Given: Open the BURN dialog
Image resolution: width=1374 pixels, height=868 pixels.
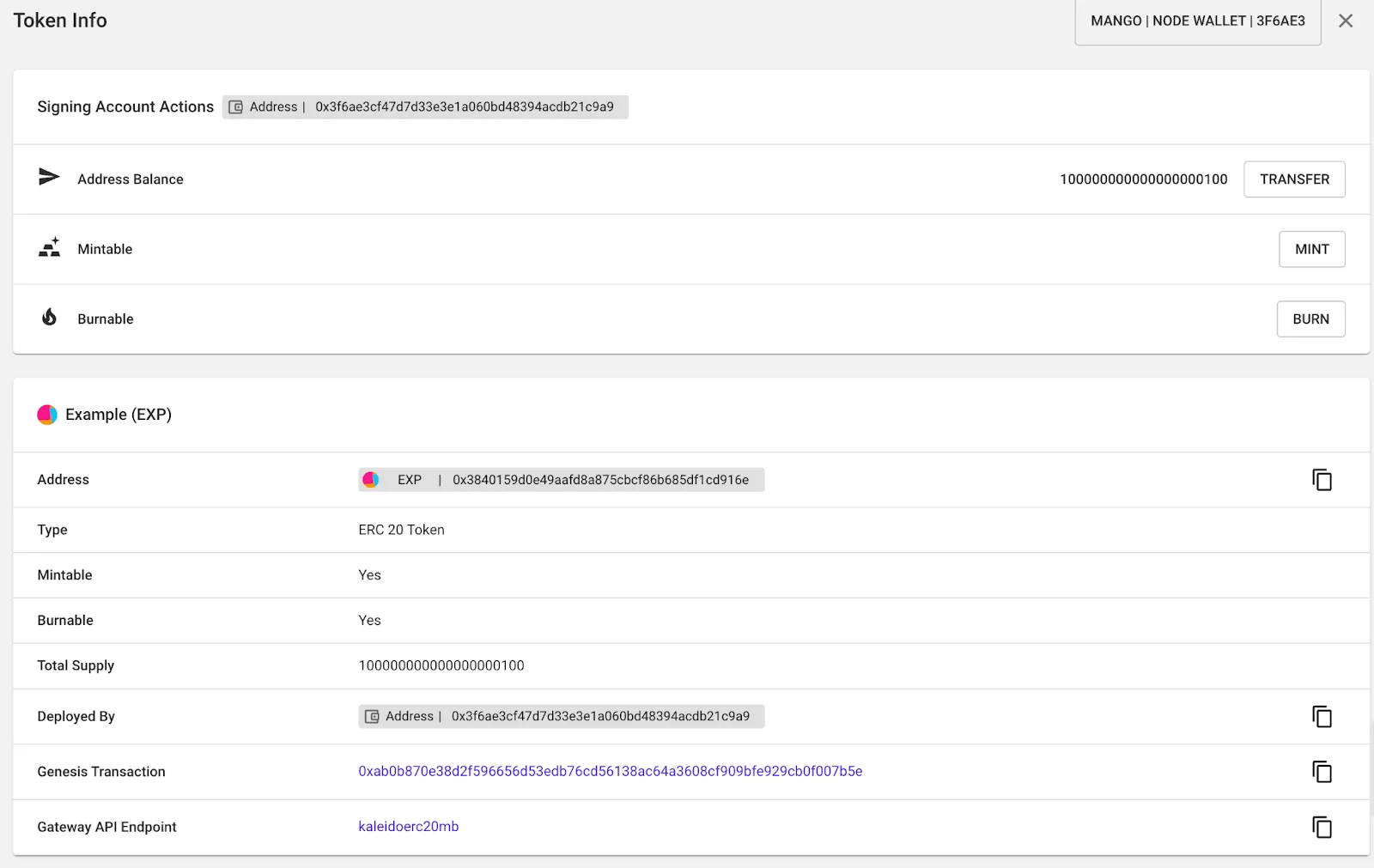Looking at the screenshot, I should click(x=1310, y=319).
